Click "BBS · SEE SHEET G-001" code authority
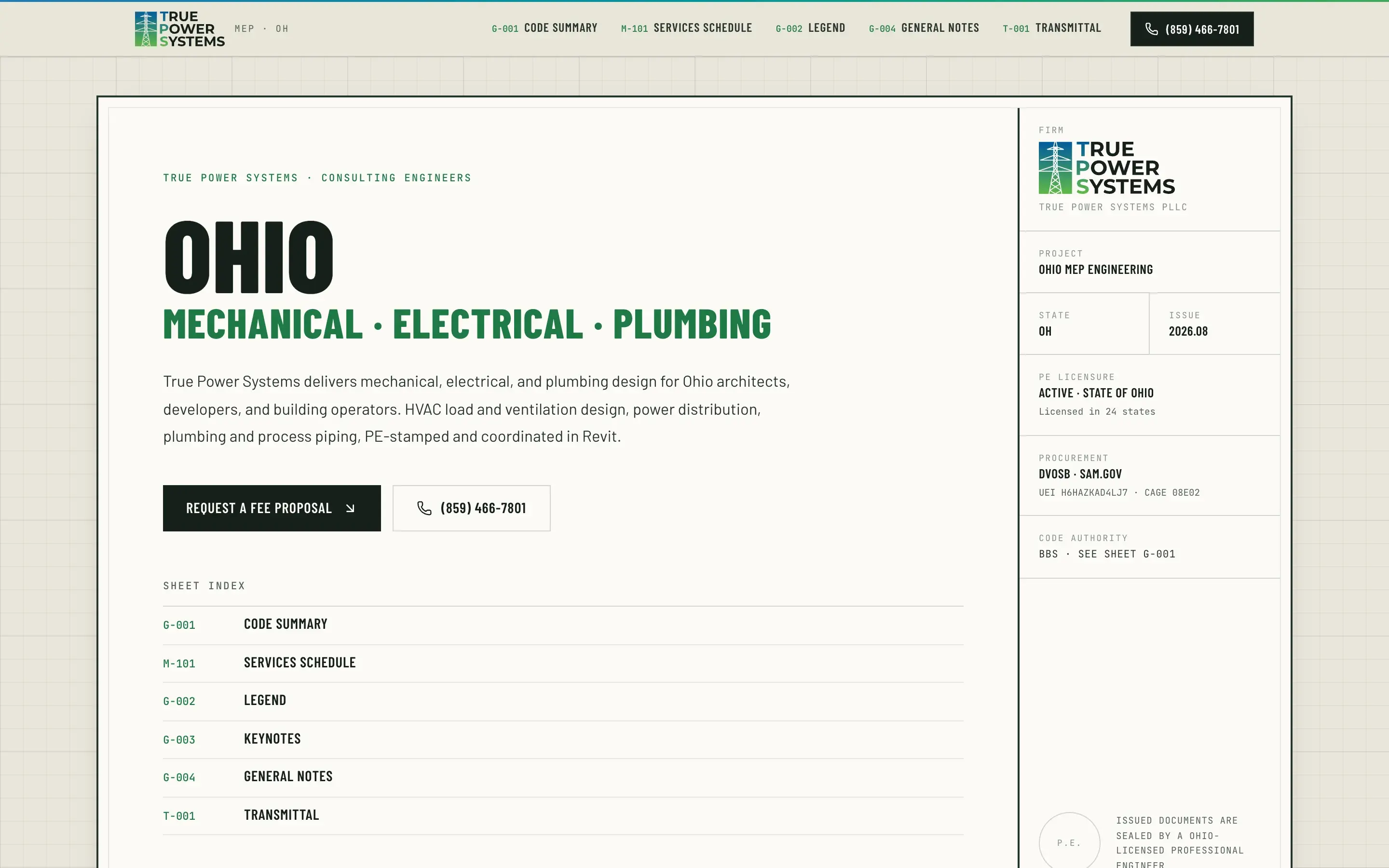The width and height of the screenshot is (1389, 868). tap(1106, 554)
